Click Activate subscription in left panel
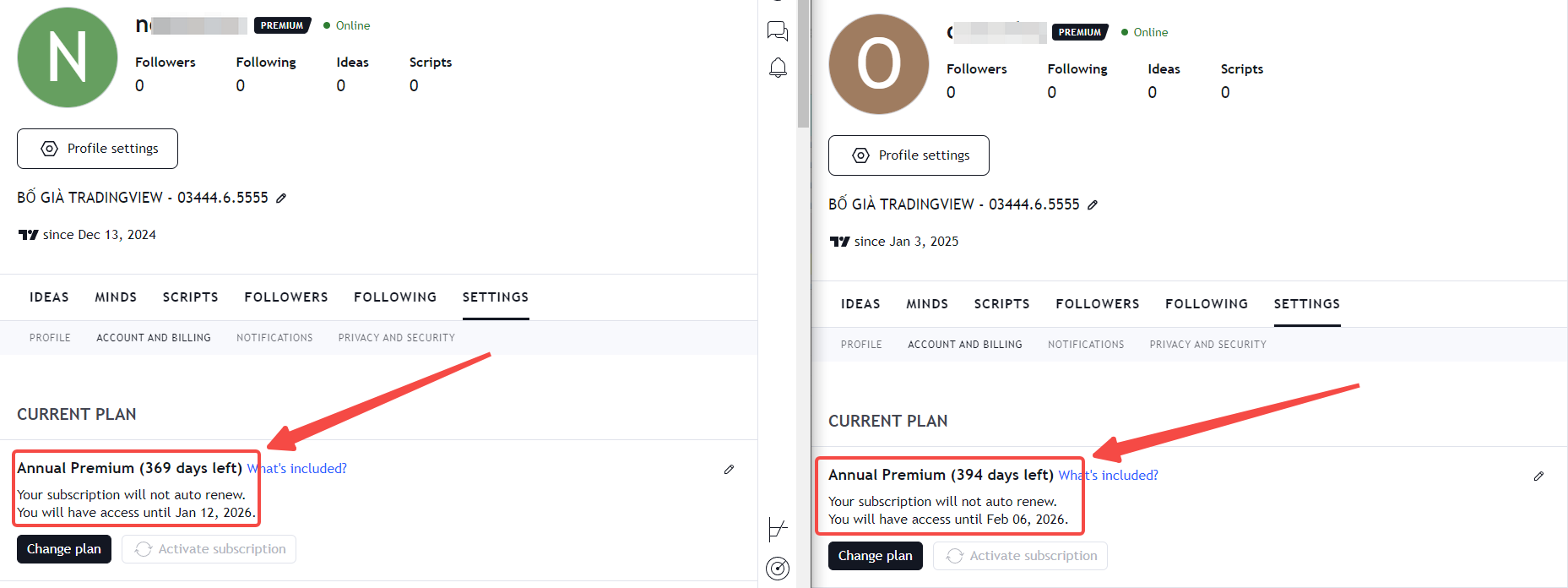Screen dimensions: 1568x588 (x=209, y=549)
